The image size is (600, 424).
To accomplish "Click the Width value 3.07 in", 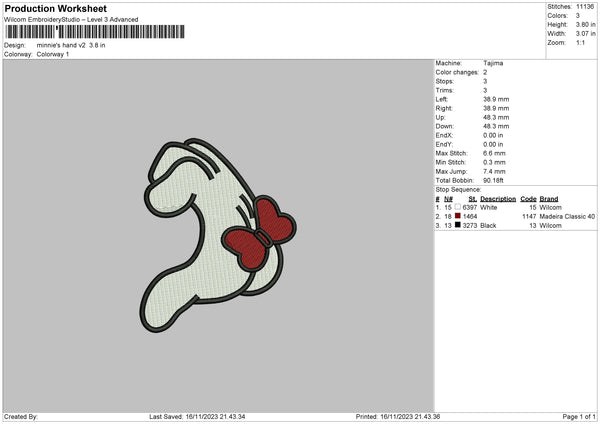I will coord(585,34).
